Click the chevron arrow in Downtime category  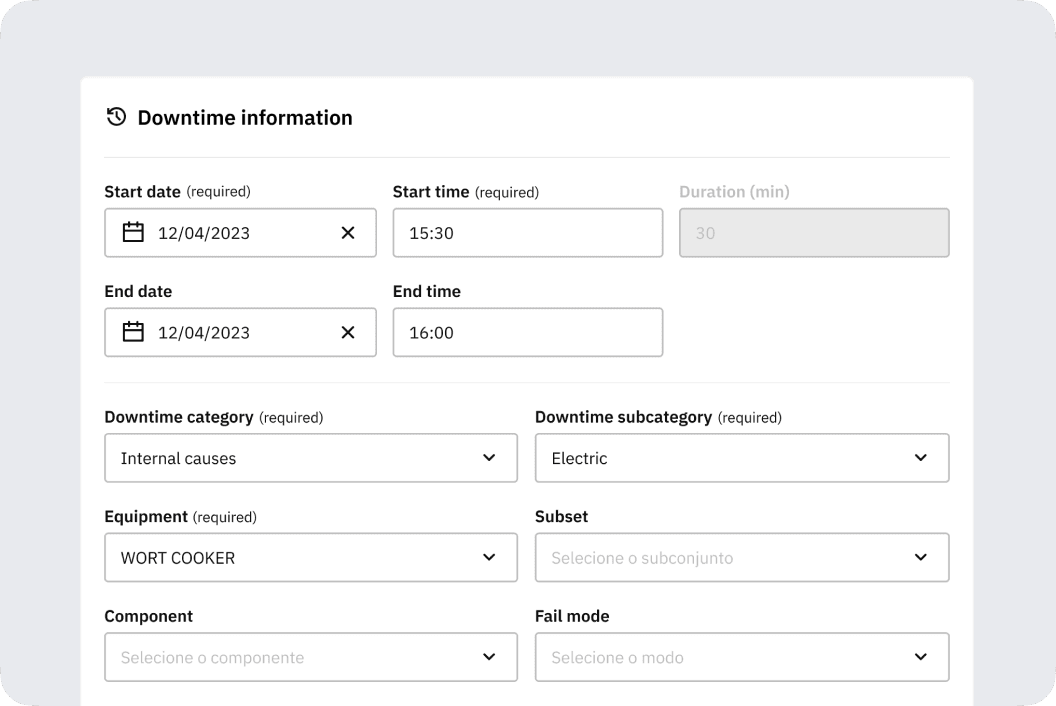pyautogui.click(x=489, y=458)
